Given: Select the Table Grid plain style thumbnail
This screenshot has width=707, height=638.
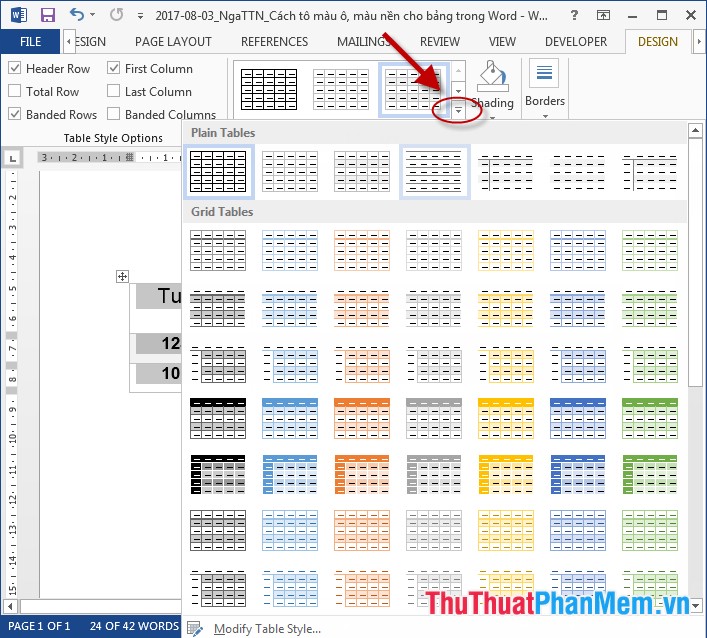Looking at the screenshot, I should 218,172.
